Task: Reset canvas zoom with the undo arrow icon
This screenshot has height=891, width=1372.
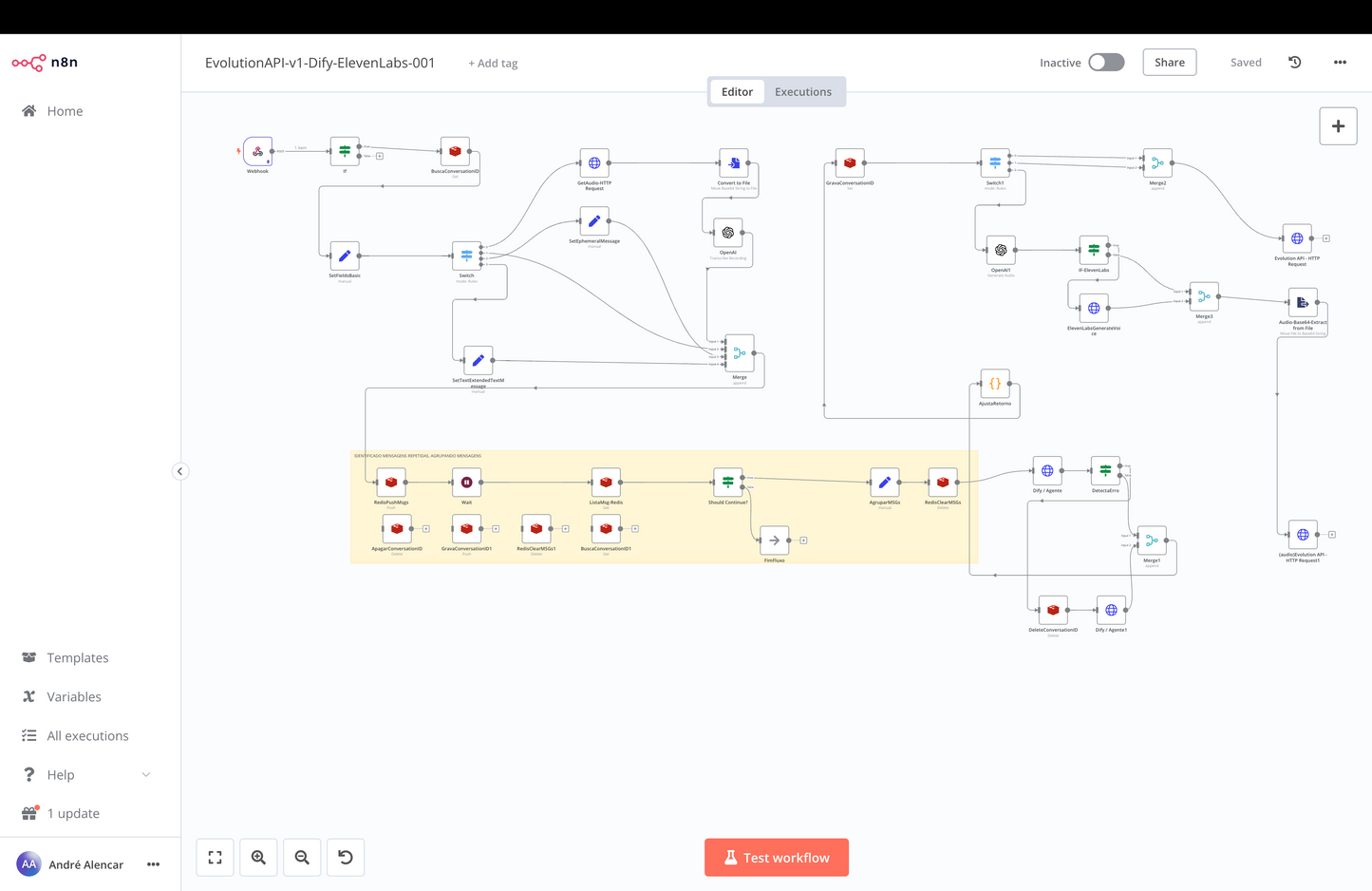Action: tap(346, 858)
